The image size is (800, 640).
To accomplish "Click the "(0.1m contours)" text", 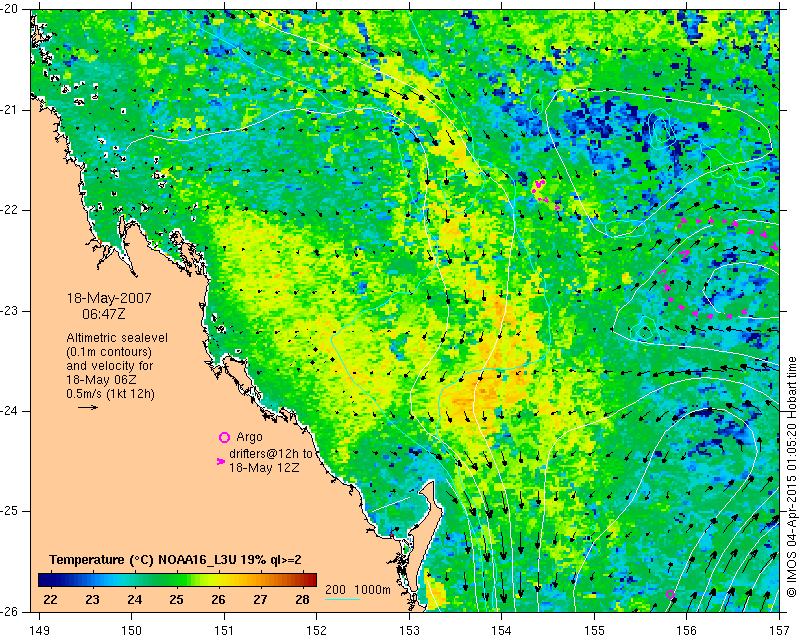I will [109, 352].
